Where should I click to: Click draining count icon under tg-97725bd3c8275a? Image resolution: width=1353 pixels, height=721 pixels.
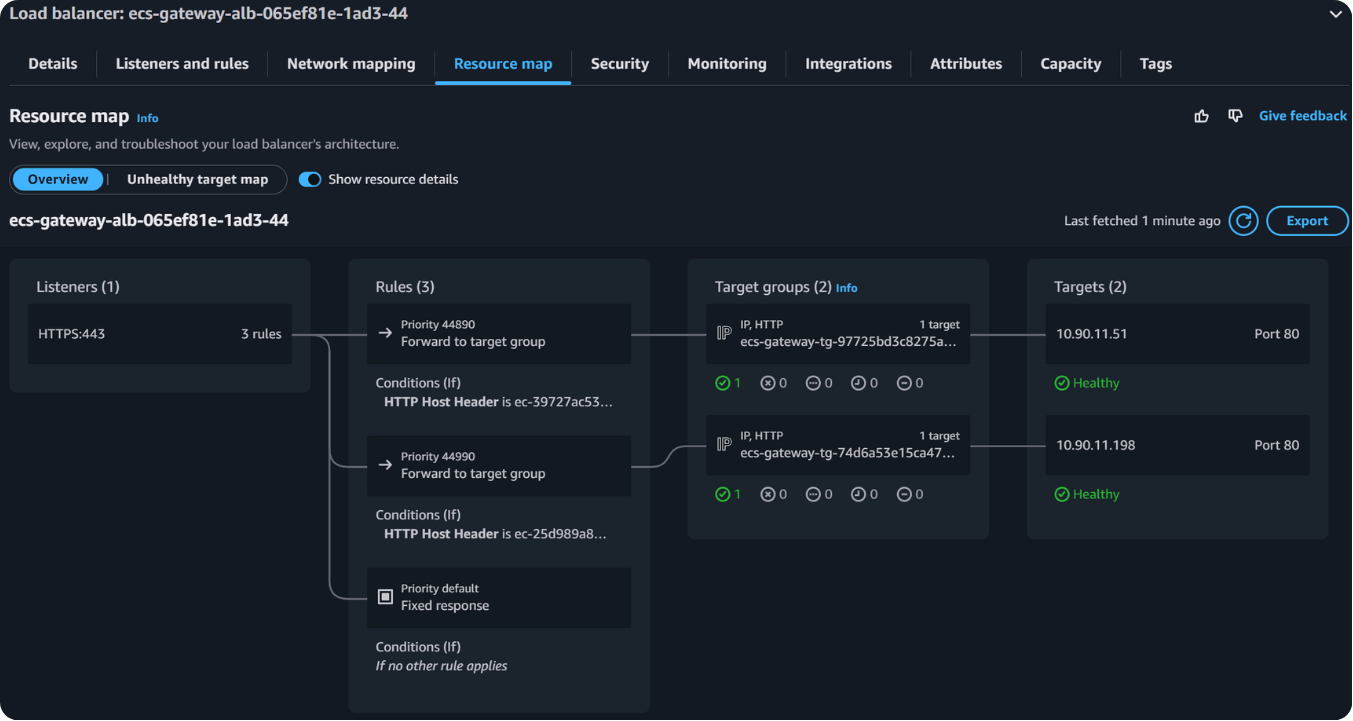pos(904,383)
